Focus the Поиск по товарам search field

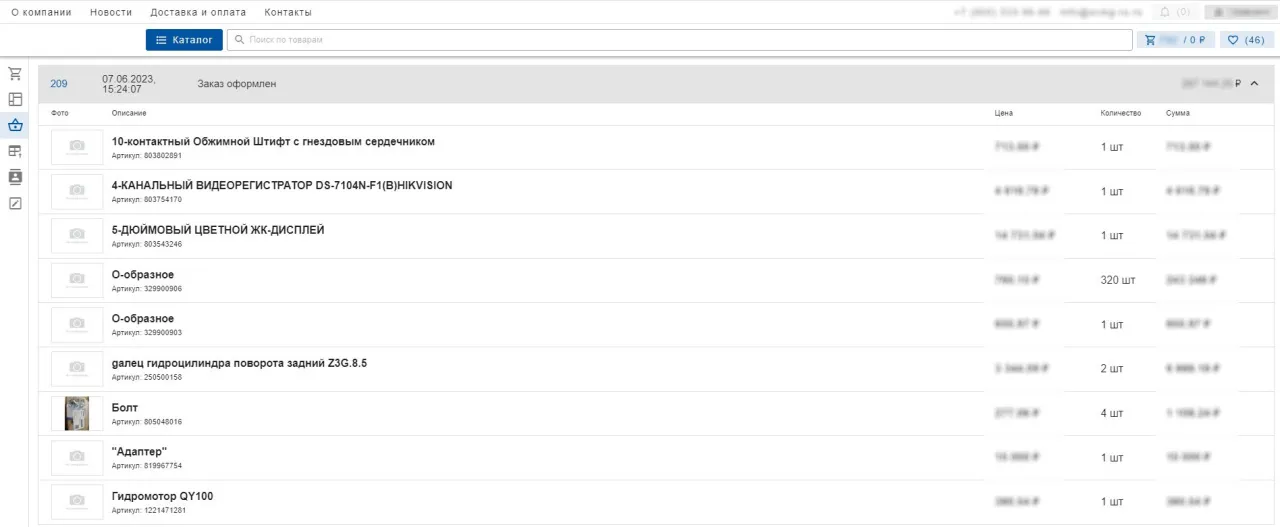[680, 40]
